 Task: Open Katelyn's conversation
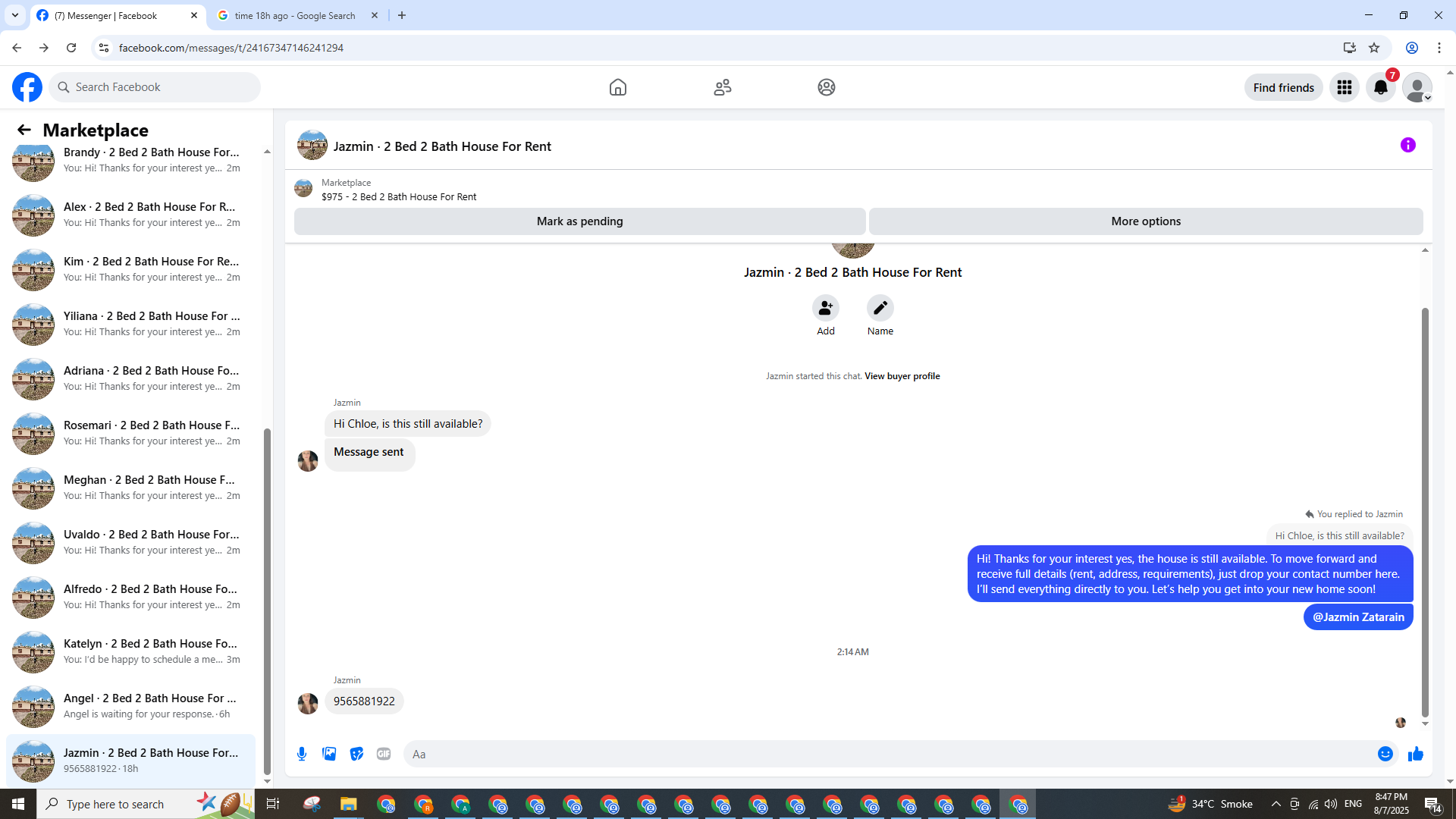pyautogui.click(x=130, y=651)
